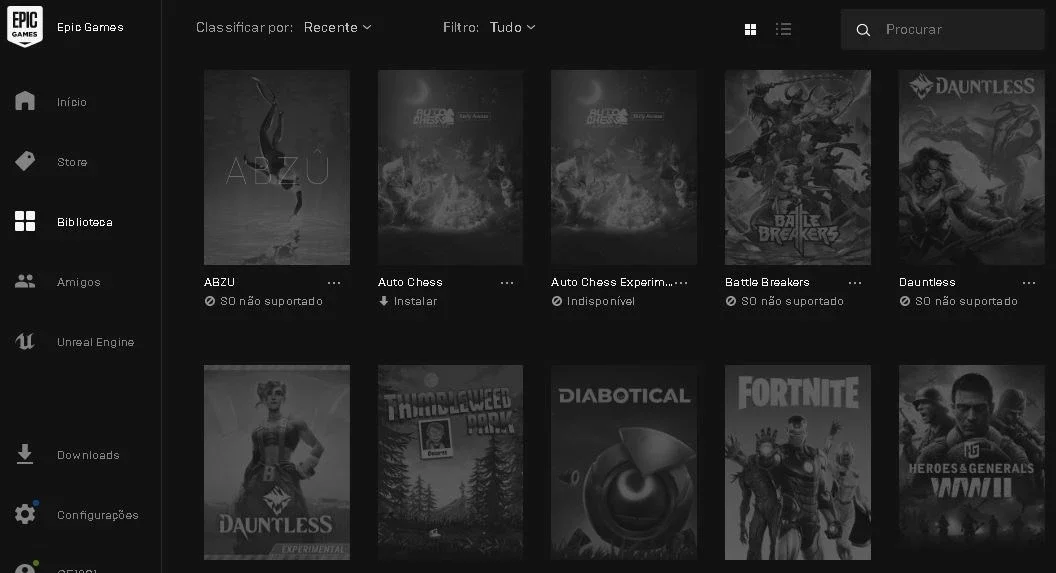Image resolution: width=1056 pixels, height=573 pixels.
Task: Click 'SO não suportado' under ABZU
Action: 271,301
